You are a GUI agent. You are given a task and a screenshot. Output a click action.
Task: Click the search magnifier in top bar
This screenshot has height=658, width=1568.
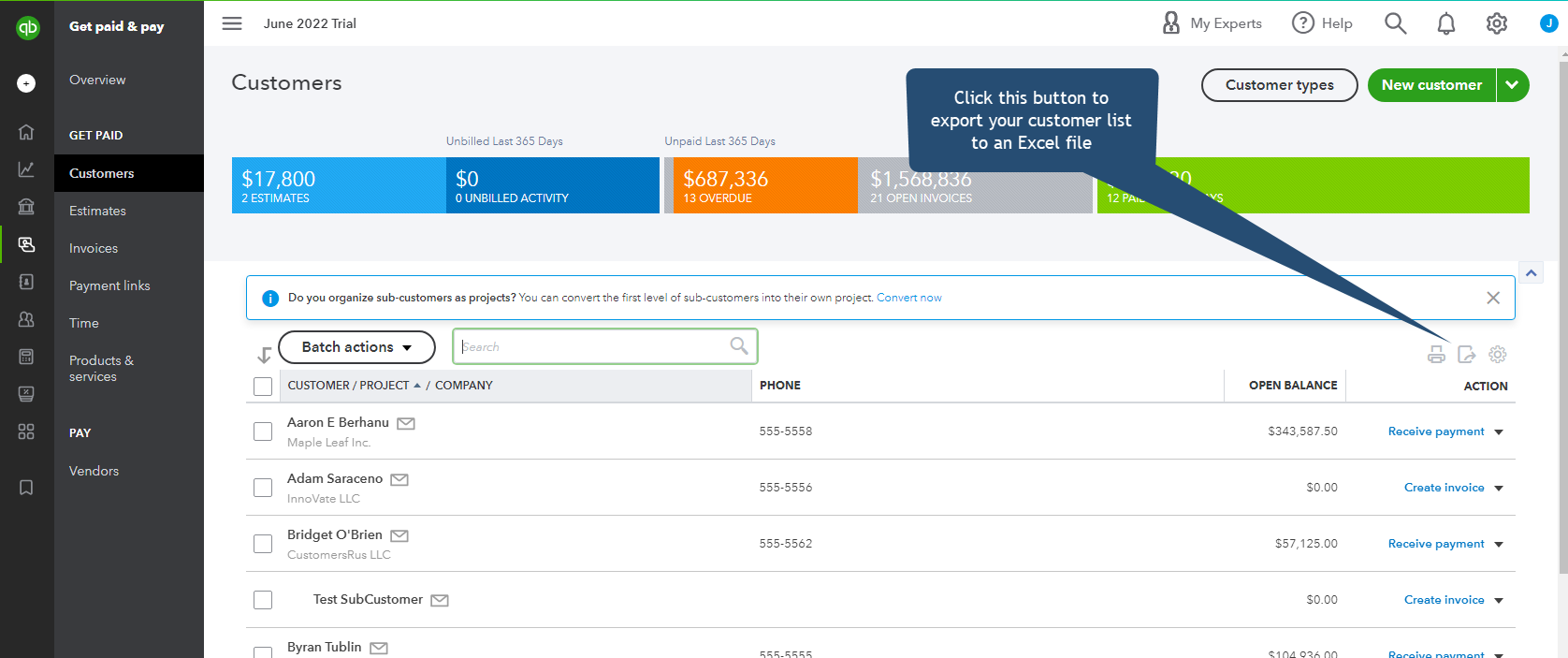[1395, 23]
